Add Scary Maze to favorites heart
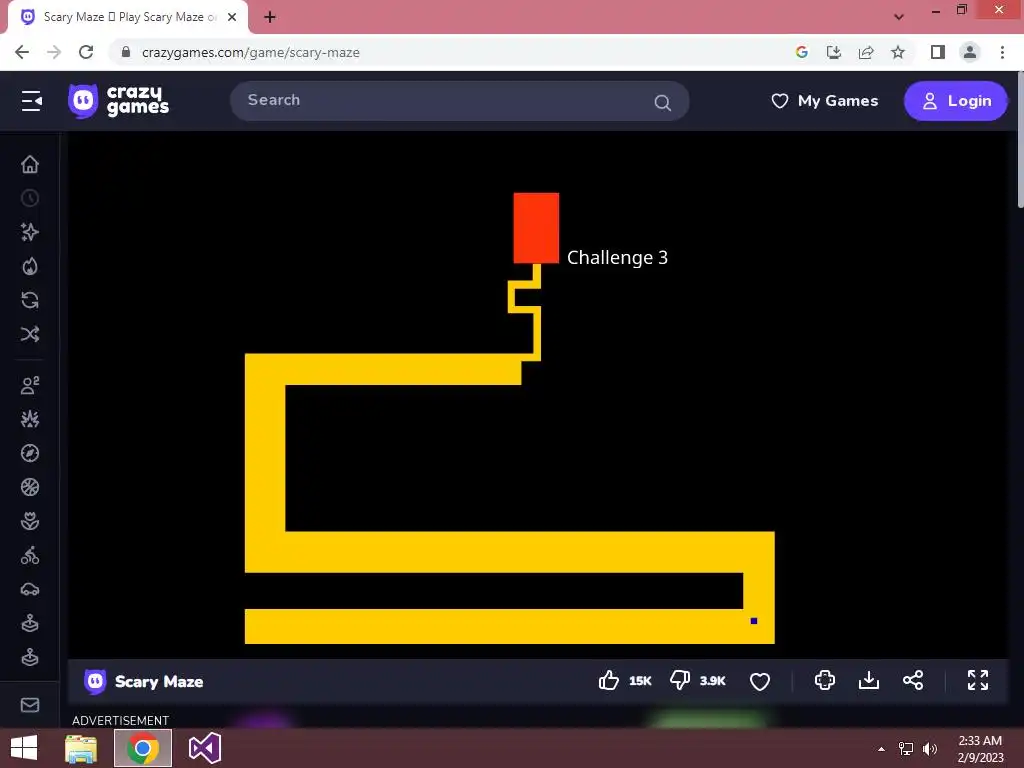Viewport: 1024px width, 768px height. [x=760, y=681]
